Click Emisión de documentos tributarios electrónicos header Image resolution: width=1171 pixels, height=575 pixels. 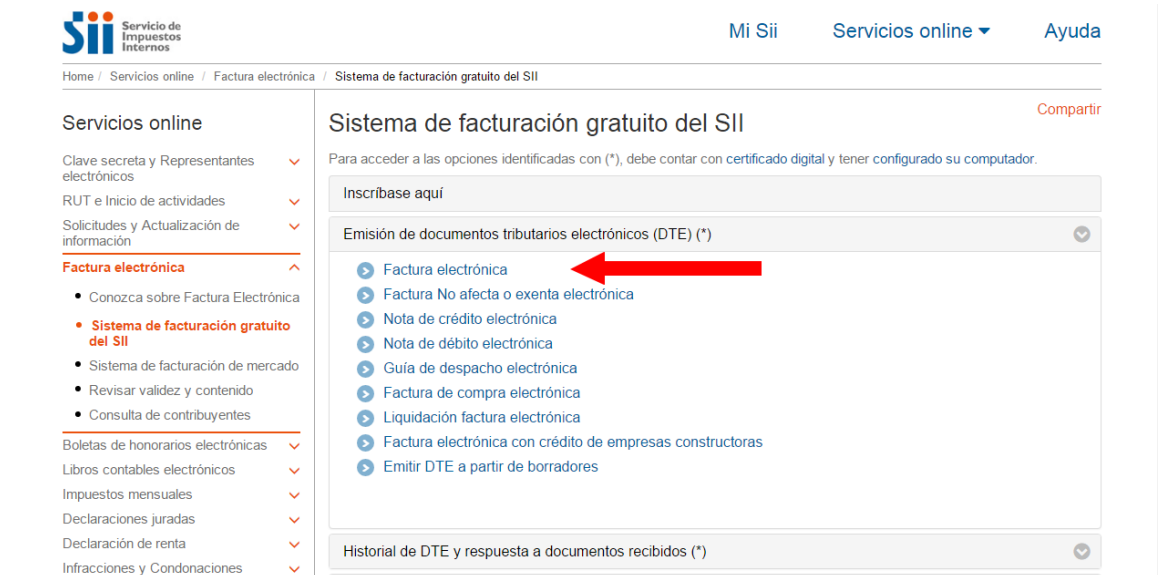tap(715, 234)
